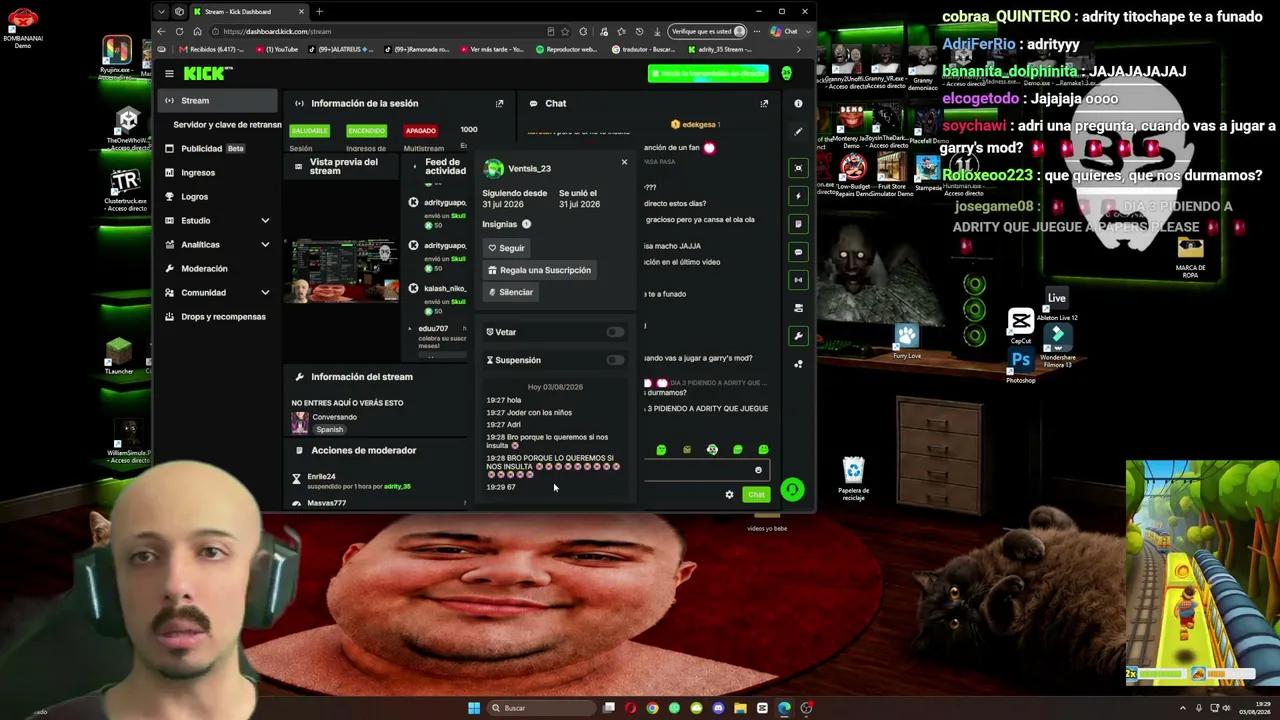Open the Recibidos Gmail bookmark

(210, 49)
